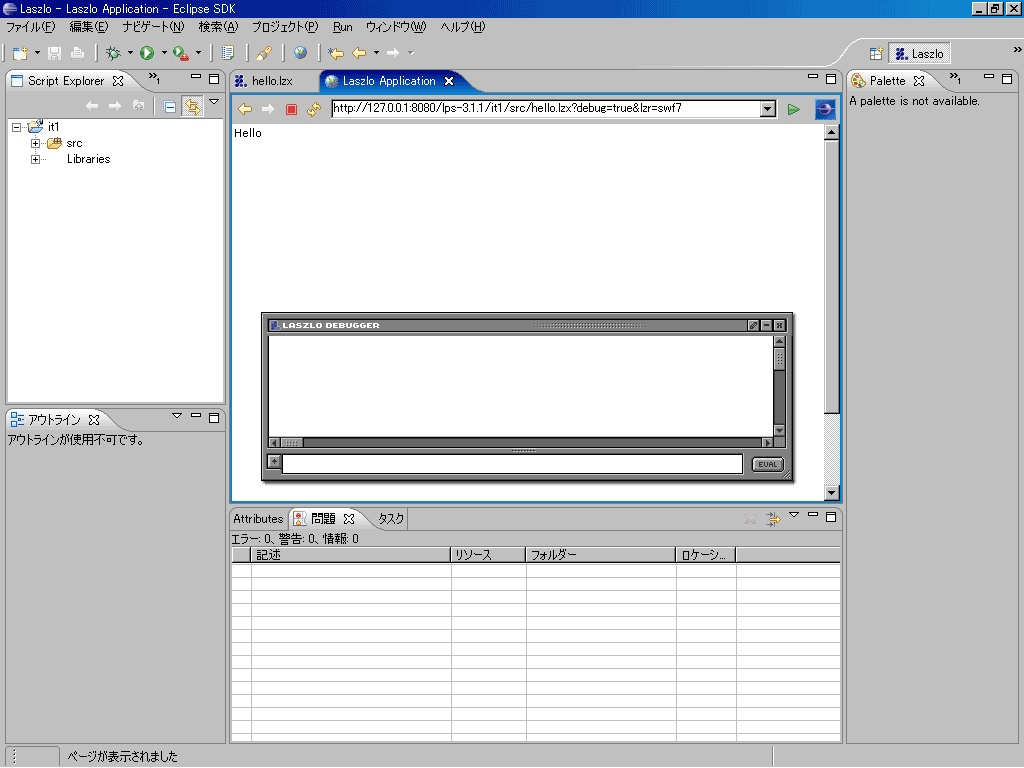Show hidden perspectives chevron

[x=1017, y=50]
